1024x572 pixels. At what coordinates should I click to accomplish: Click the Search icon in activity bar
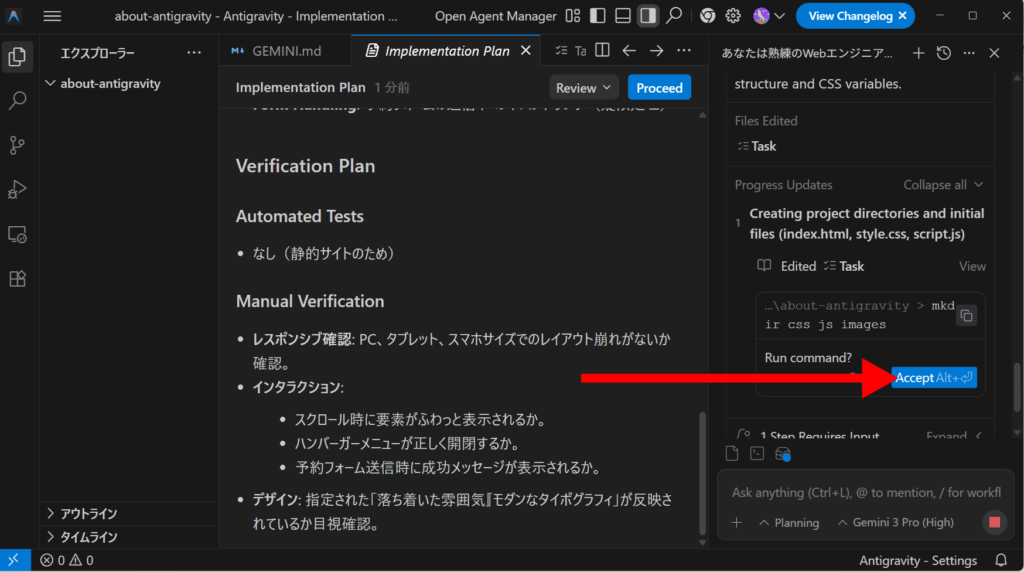click(17, 101)
